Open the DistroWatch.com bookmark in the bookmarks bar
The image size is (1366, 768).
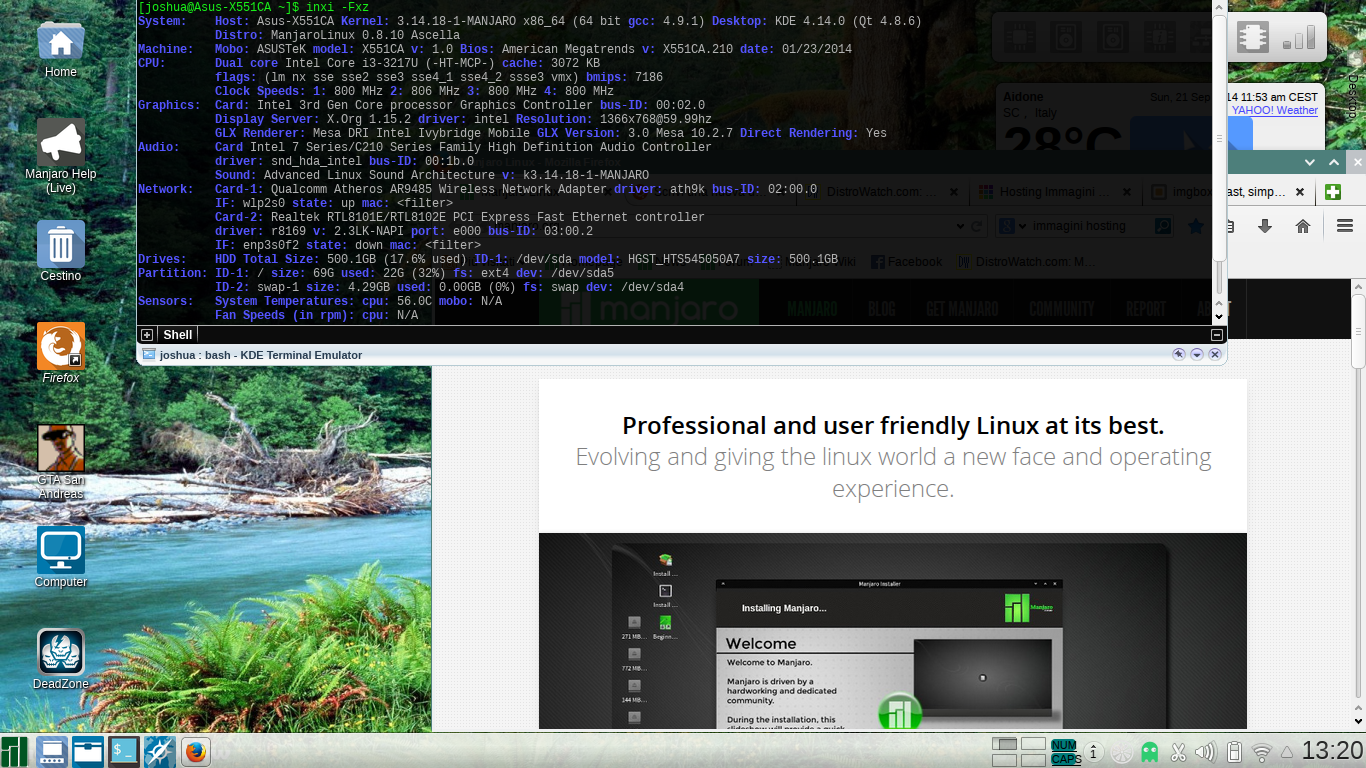[1027, 262]
